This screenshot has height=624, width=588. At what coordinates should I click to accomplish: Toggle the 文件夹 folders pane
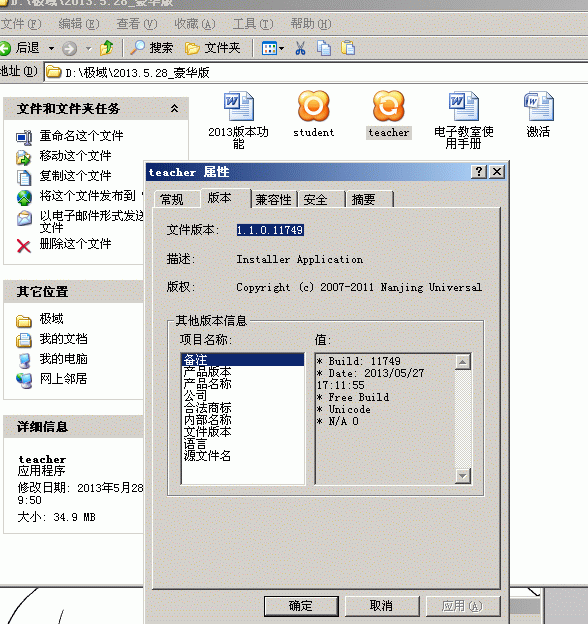(x=213, y=48)
